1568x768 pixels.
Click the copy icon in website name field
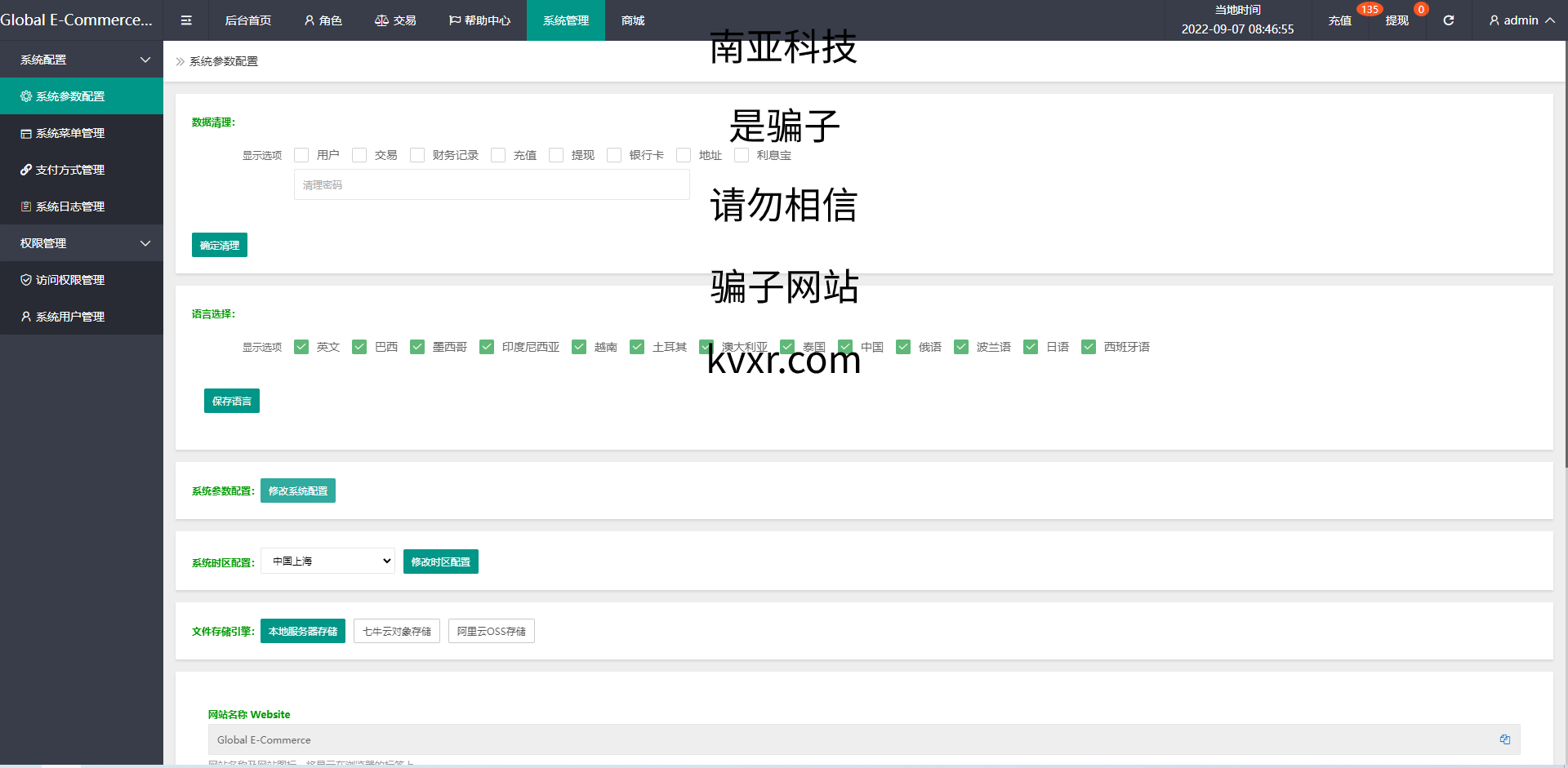(x=1504, y=739)
